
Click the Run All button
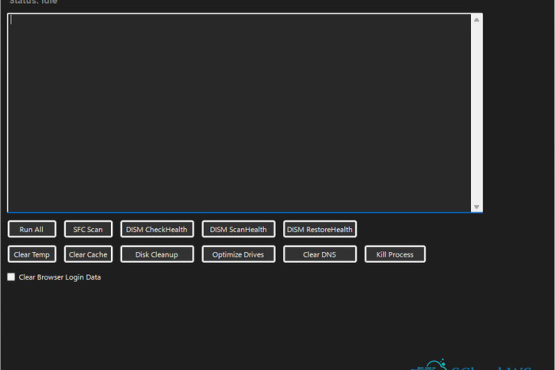(32, 229)
